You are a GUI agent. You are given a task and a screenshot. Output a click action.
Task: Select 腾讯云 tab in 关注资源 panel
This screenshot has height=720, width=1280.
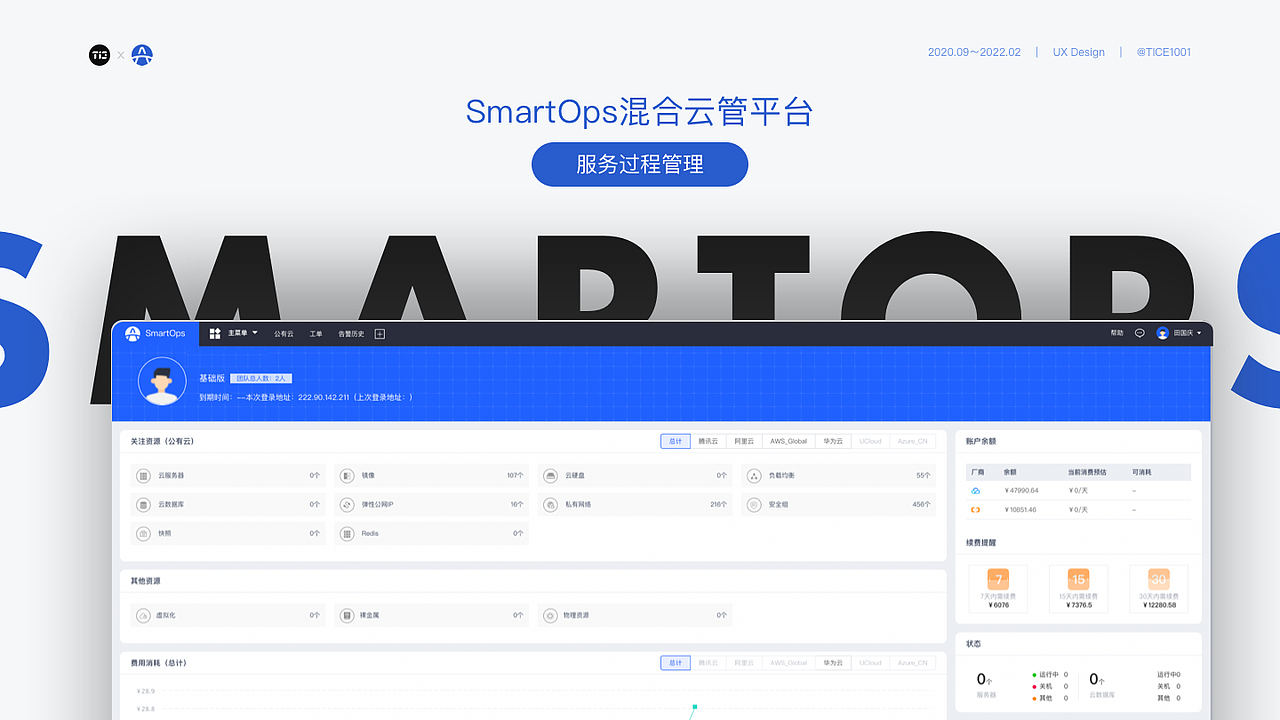click(x=709, y=441)
